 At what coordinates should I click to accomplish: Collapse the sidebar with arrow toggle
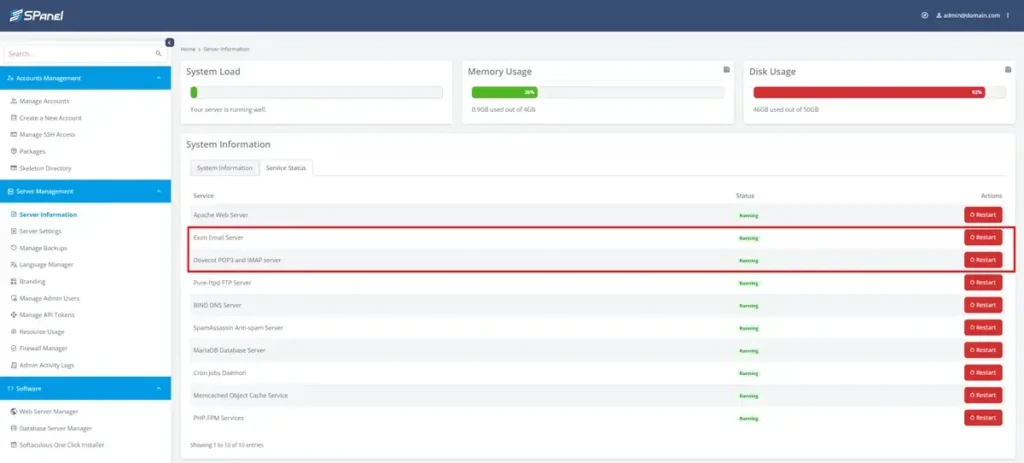tap(170, 42)
